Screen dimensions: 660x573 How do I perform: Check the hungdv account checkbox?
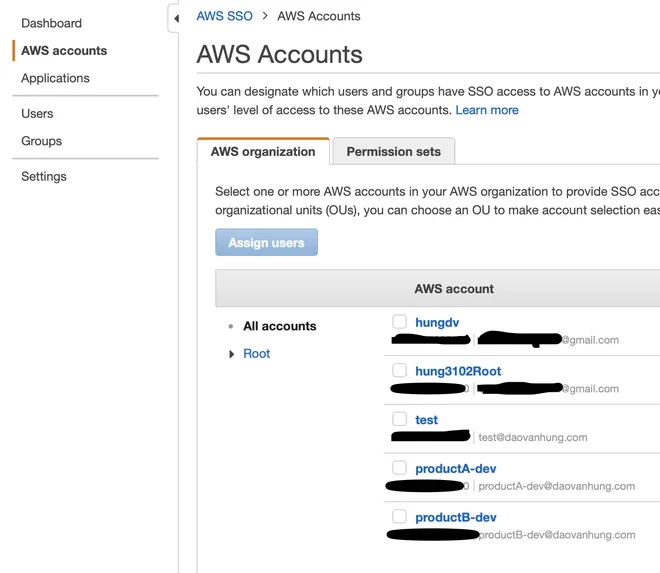click(x=399, y=322)
